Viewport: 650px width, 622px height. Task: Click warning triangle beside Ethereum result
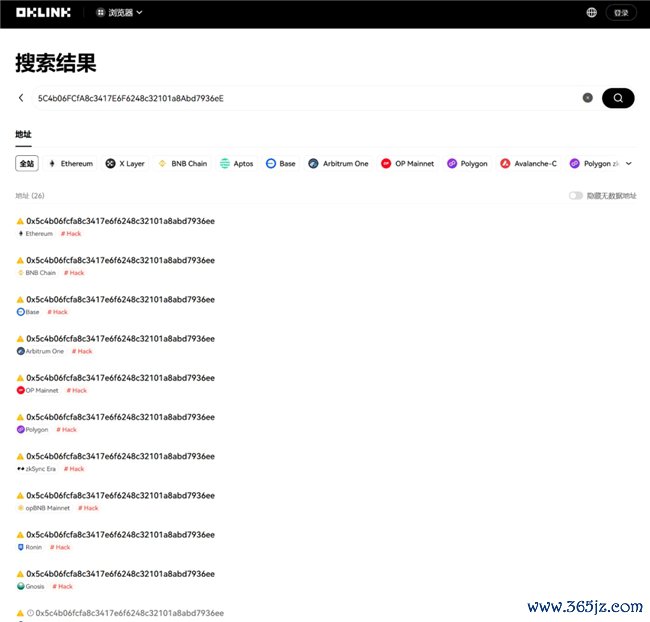point(20,221)
